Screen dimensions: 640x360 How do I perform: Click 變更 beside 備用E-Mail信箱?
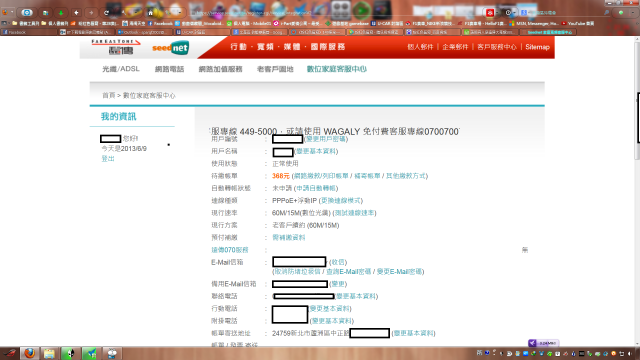coord(338,284)
